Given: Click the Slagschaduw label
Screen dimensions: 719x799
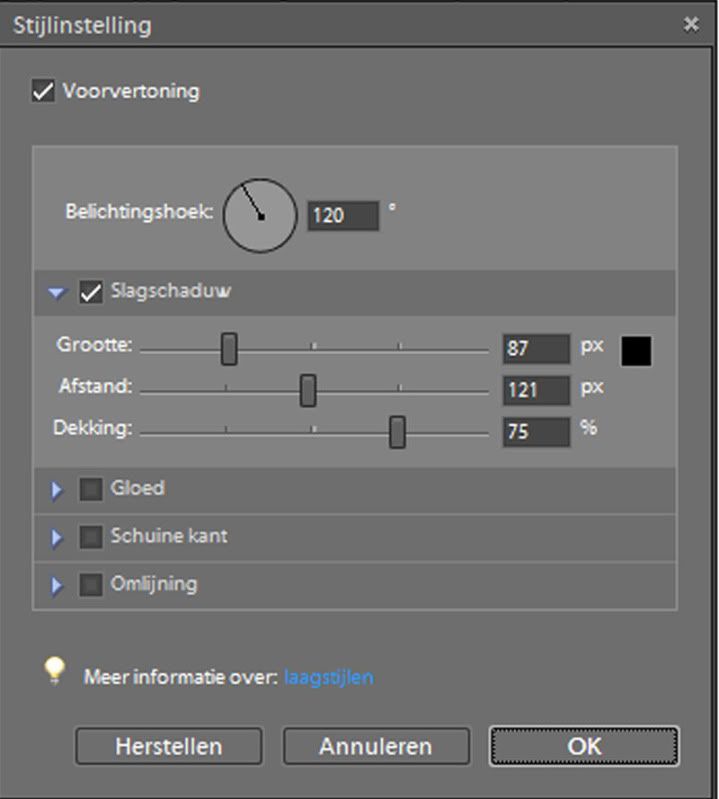Looking at the screenshot, I should pyautogui.click(x=171, y=291).
